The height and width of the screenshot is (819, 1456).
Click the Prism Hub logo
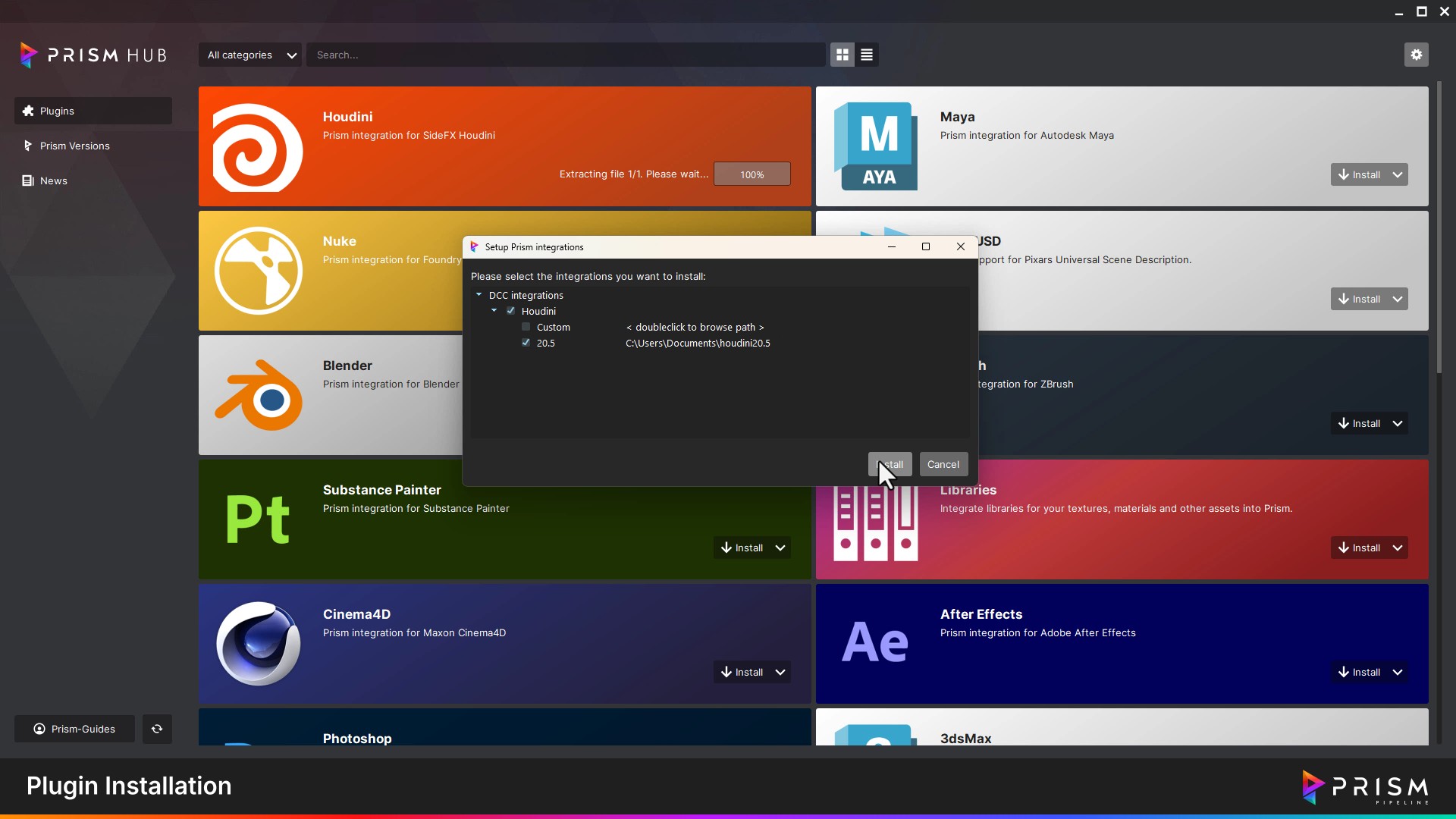point(93,55)
